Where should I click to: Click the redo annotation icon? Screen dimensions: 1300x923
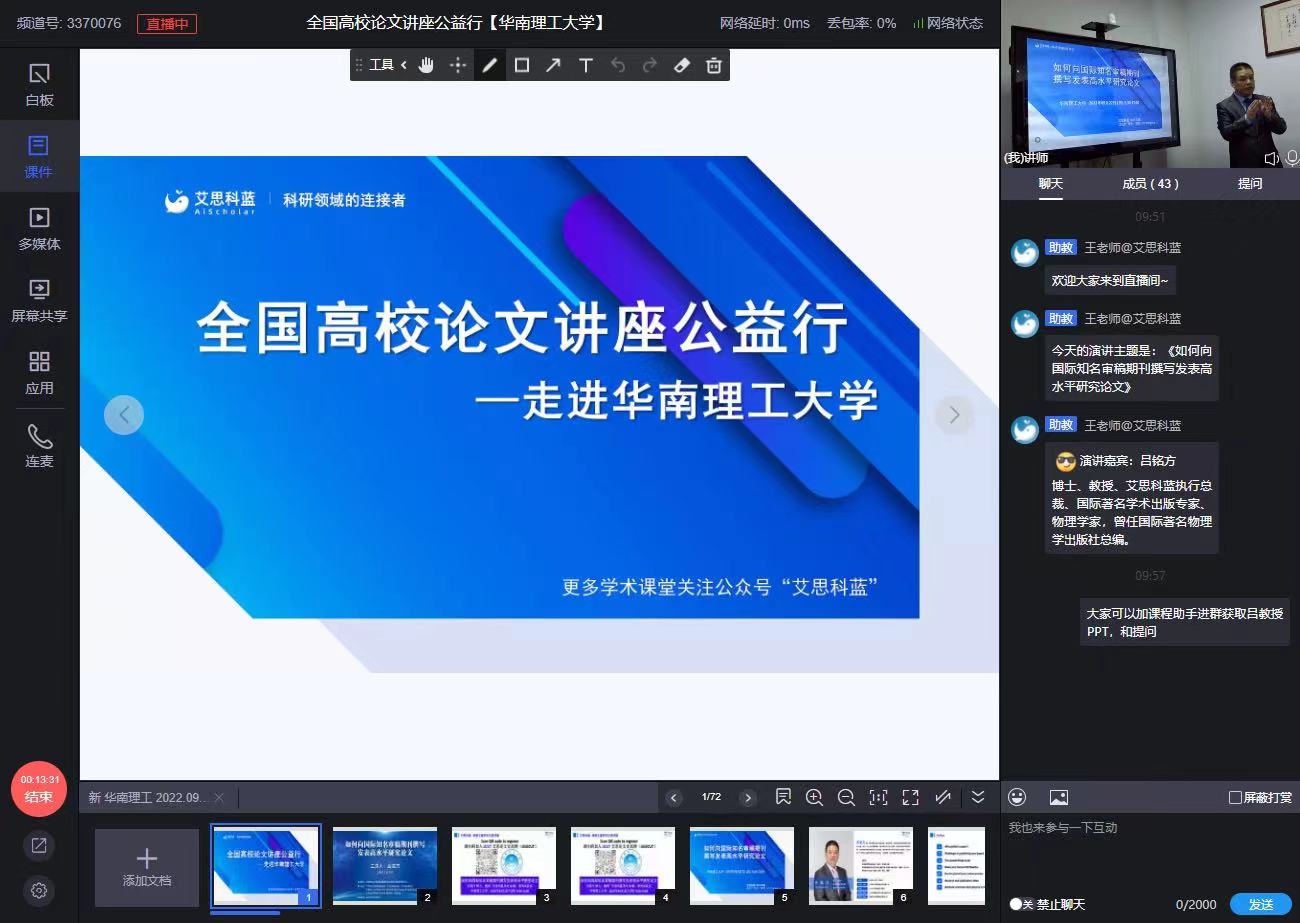coord(650,65)
